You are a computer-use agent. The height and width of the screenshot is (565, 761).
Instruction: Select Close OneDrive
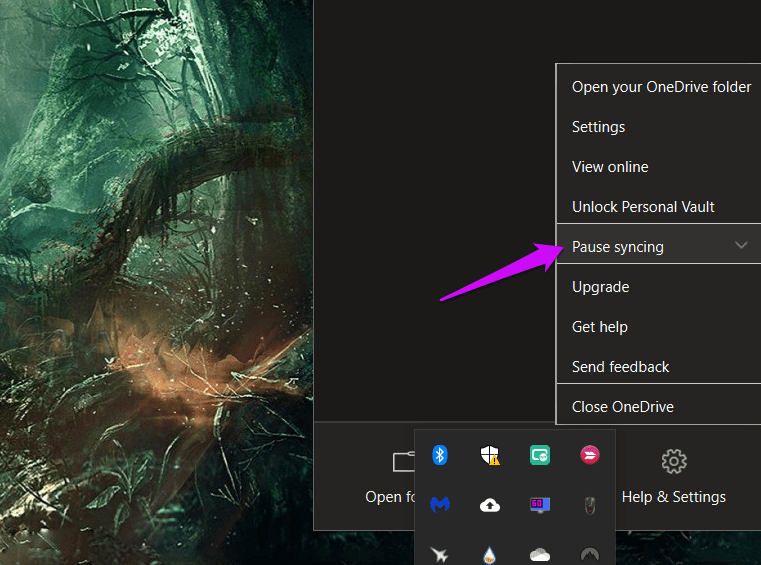click(x=659, y=406)
